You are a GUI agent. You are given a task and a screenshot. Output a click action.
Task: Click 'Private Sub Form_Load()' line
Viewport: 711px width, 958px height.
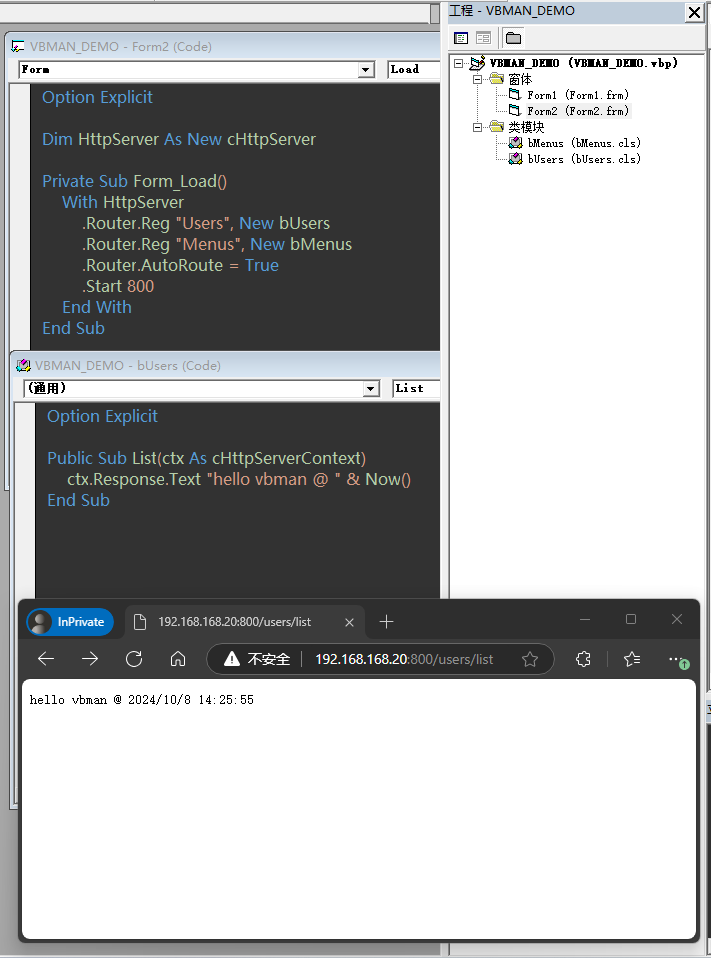[x=134, y=181]
